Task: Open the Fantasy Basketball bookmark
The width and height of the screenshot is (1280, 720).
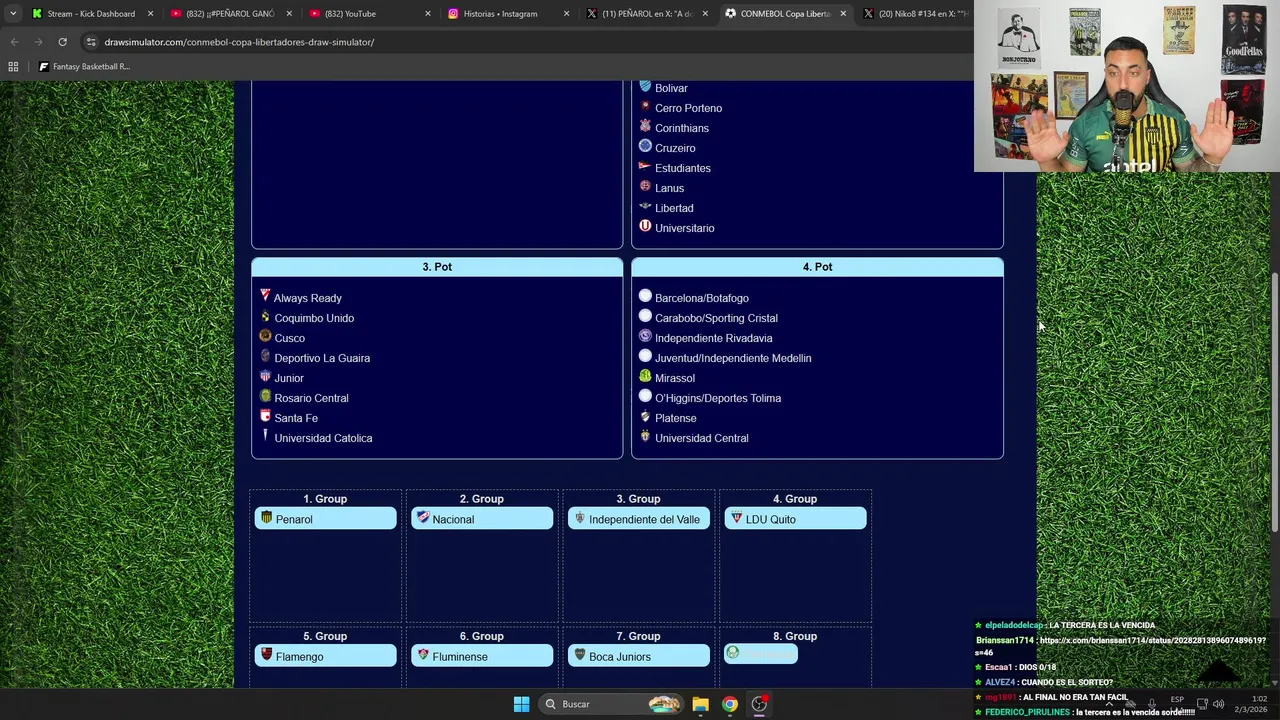Action: (84, 66)
